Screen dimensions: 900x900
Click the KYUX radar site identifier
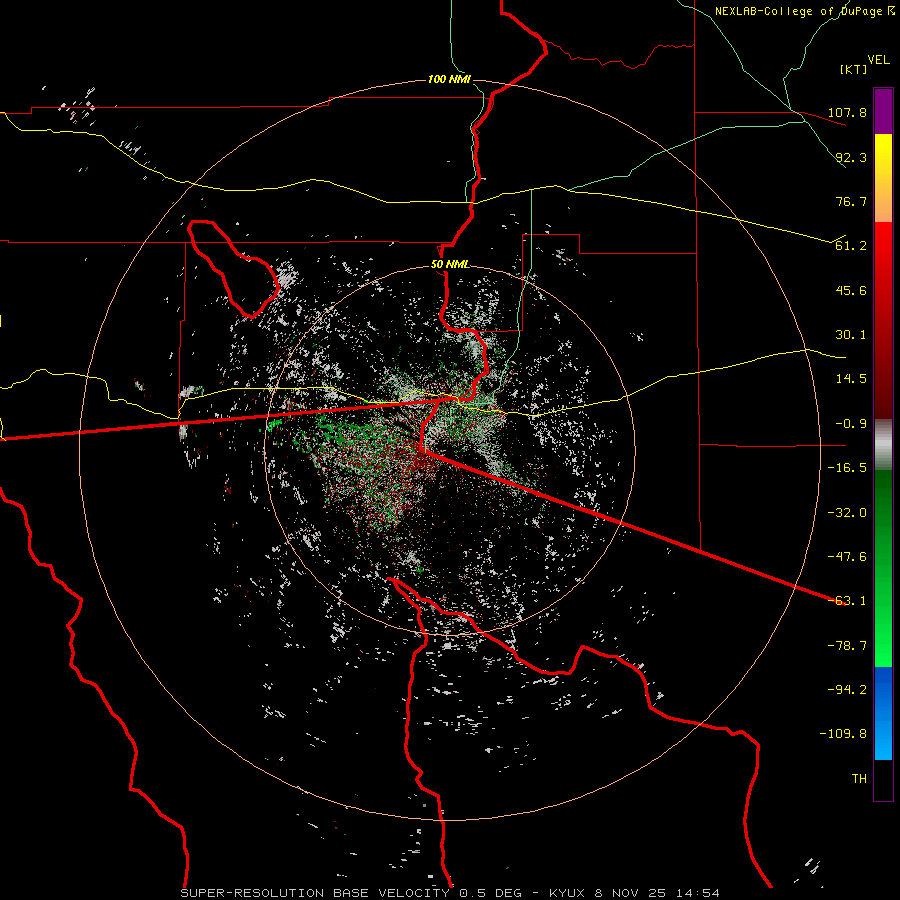coord(568,893)
